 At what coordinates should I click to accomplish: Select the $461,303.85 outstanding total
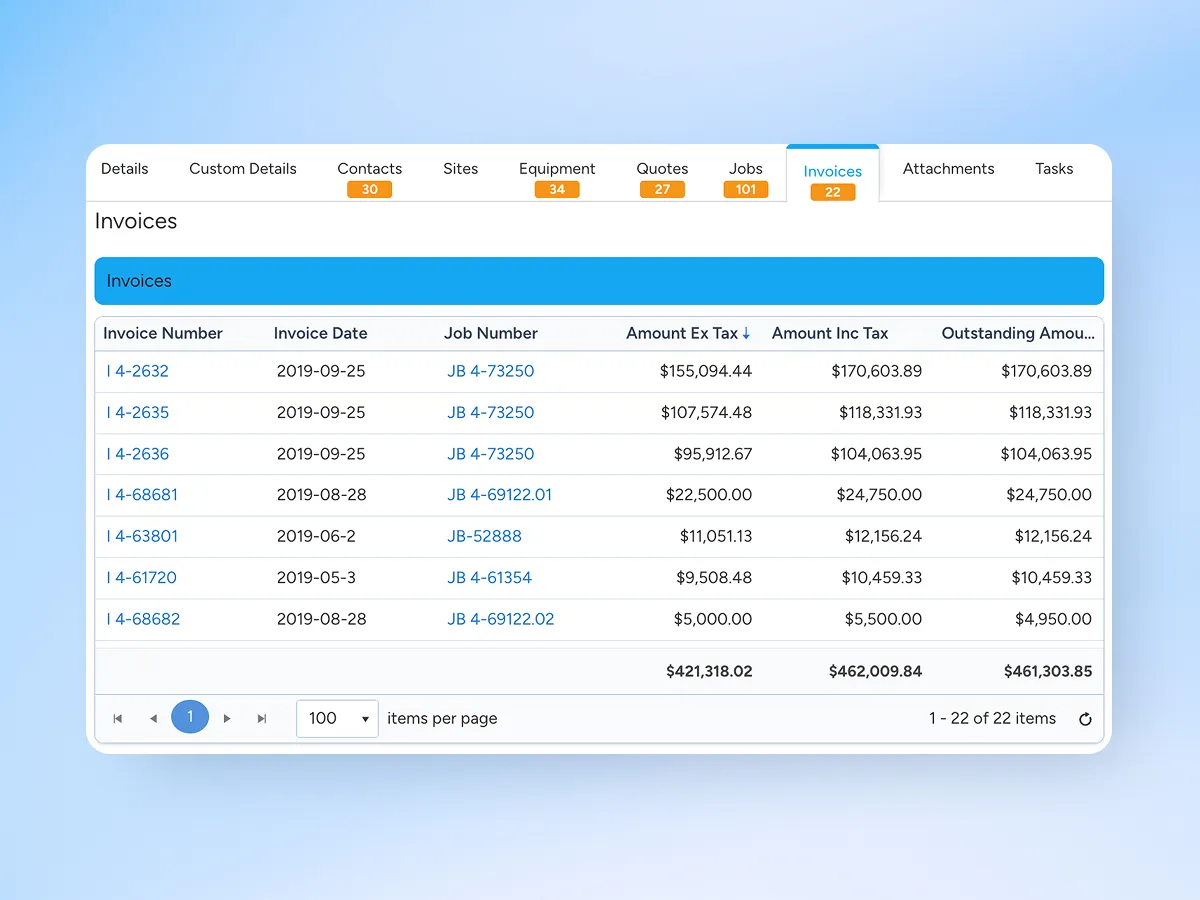[1048, 672]
